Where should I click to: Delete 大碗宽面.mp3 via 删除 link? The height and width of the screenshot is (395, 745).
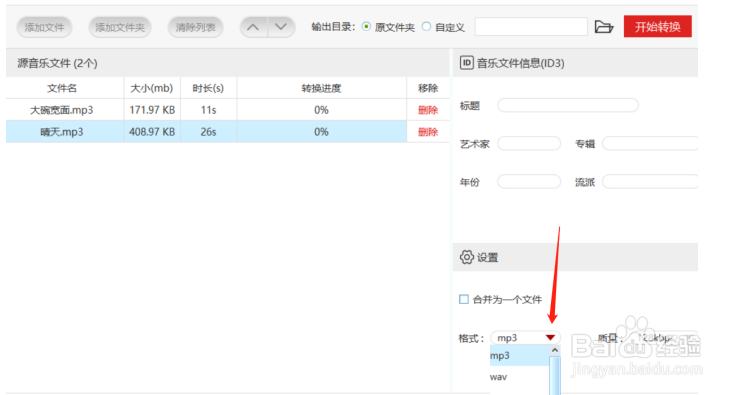pos(428,110)
